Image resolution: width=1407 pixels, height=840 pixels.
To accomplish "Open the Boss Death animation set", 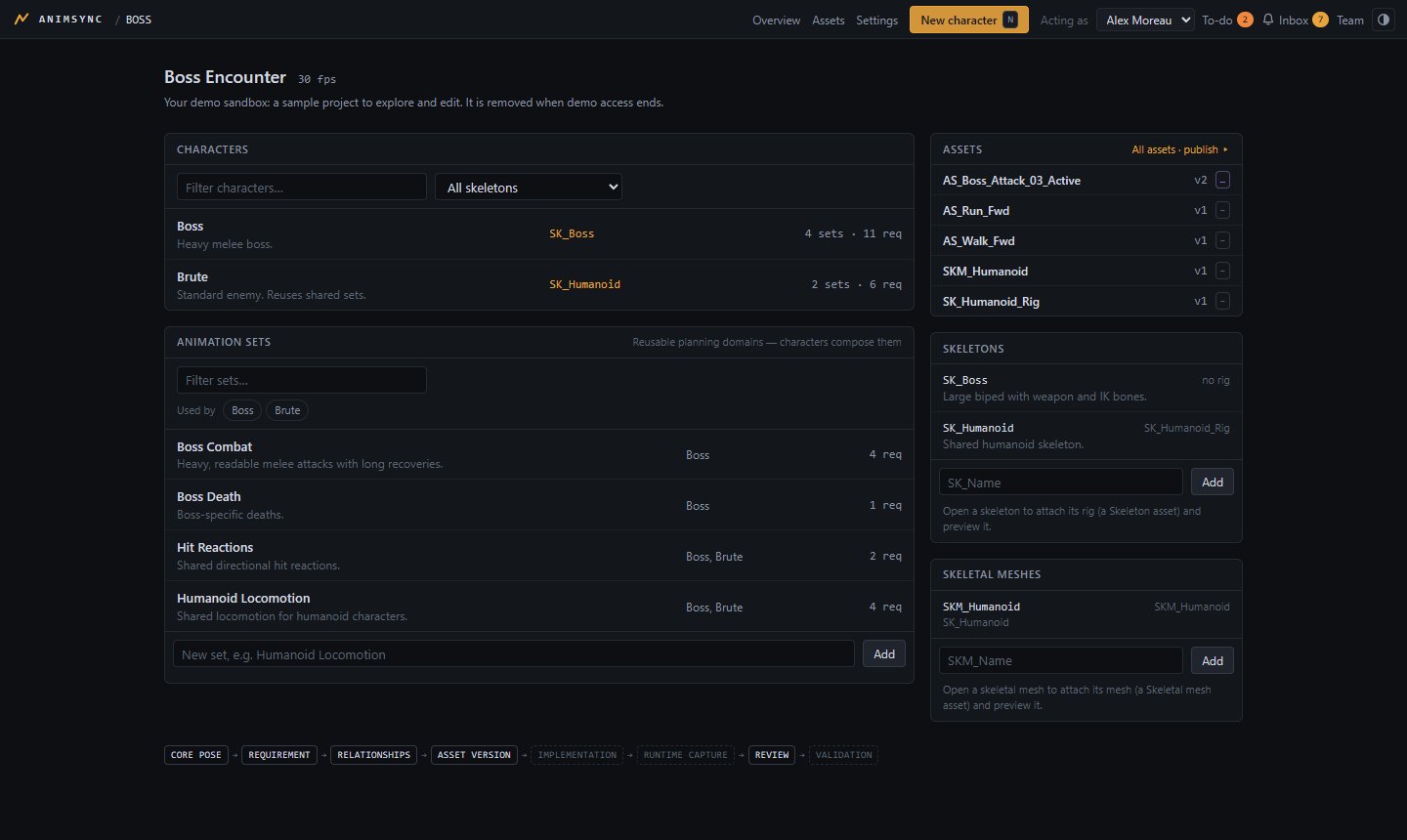I will point(539,505).
